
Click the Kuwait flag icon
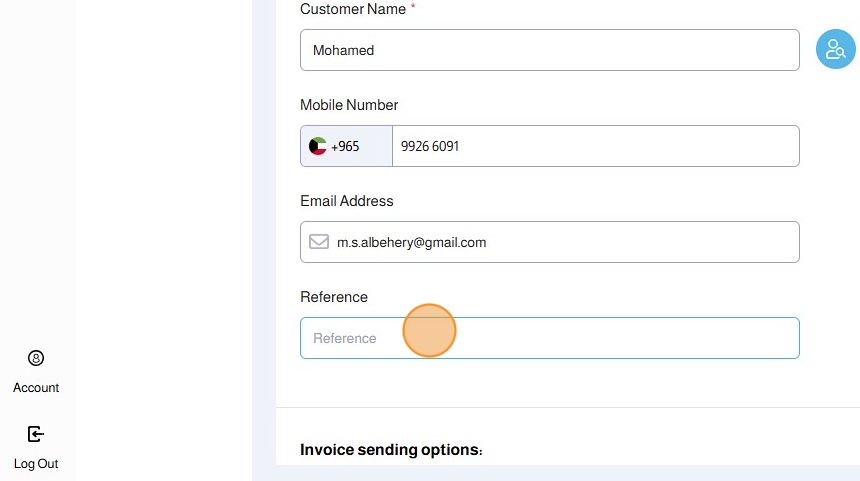[318, 146]
